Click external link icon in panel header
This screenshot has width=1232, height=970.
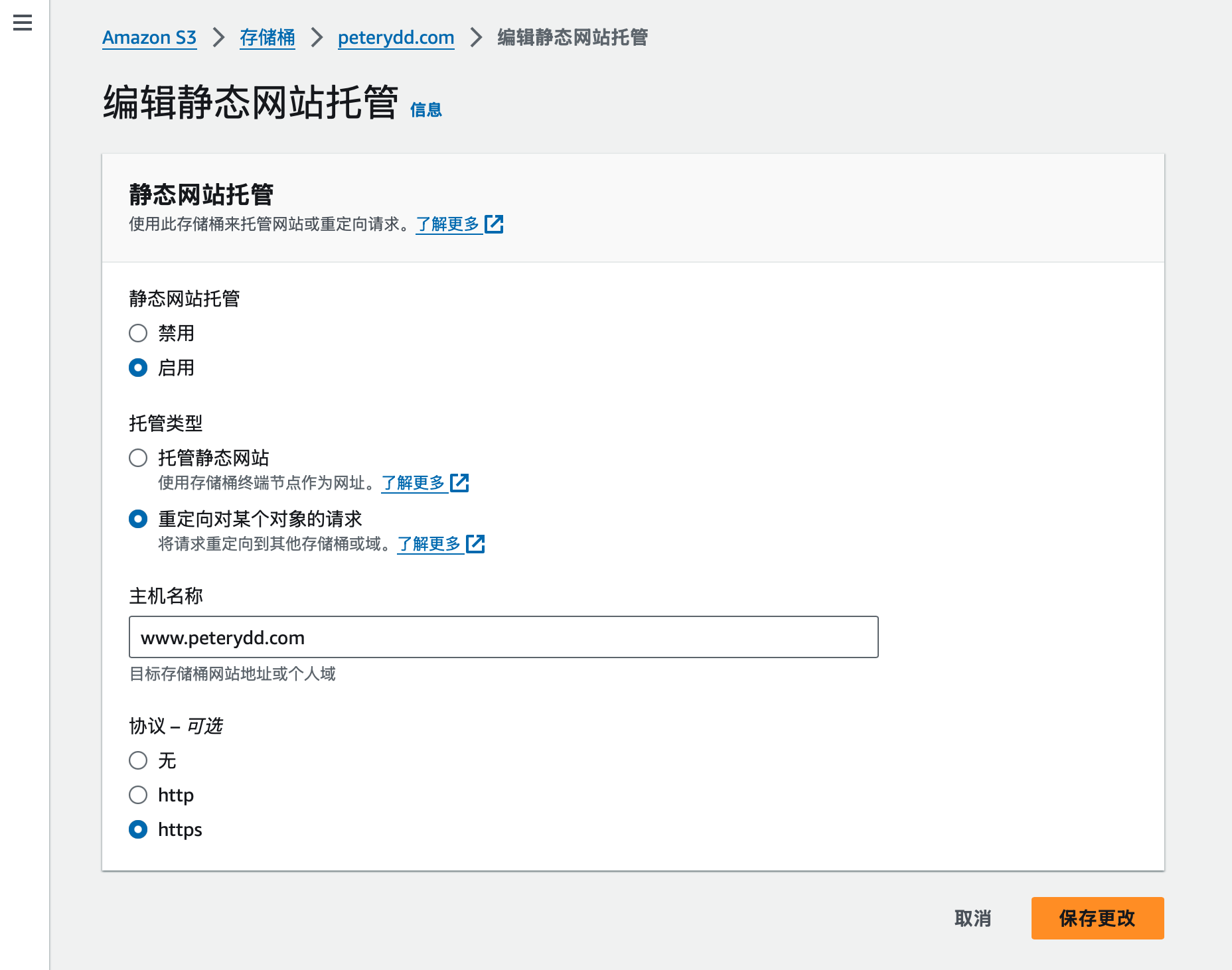494,224
